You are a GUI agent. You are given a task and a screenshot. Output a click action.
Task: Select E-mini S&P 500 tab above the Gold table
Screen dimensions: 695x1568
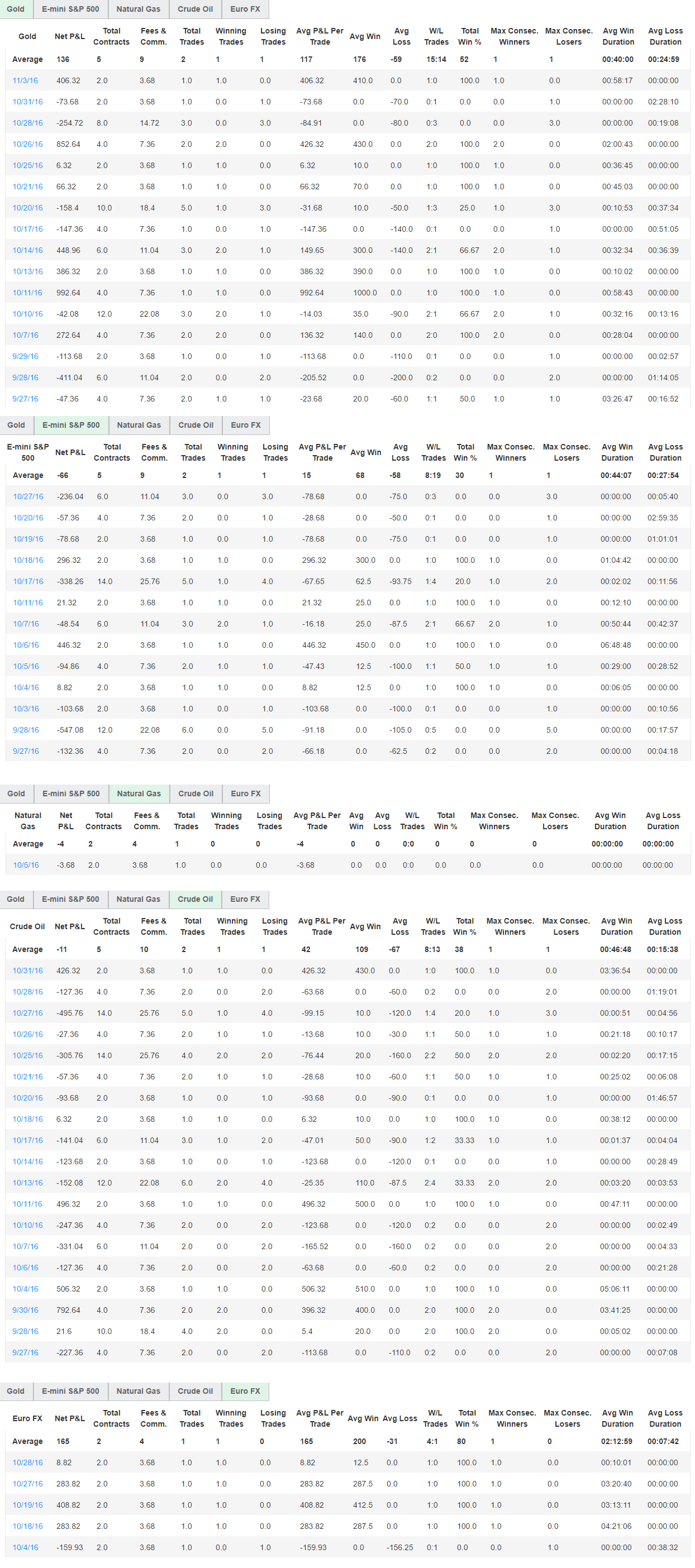click(70, 9)
